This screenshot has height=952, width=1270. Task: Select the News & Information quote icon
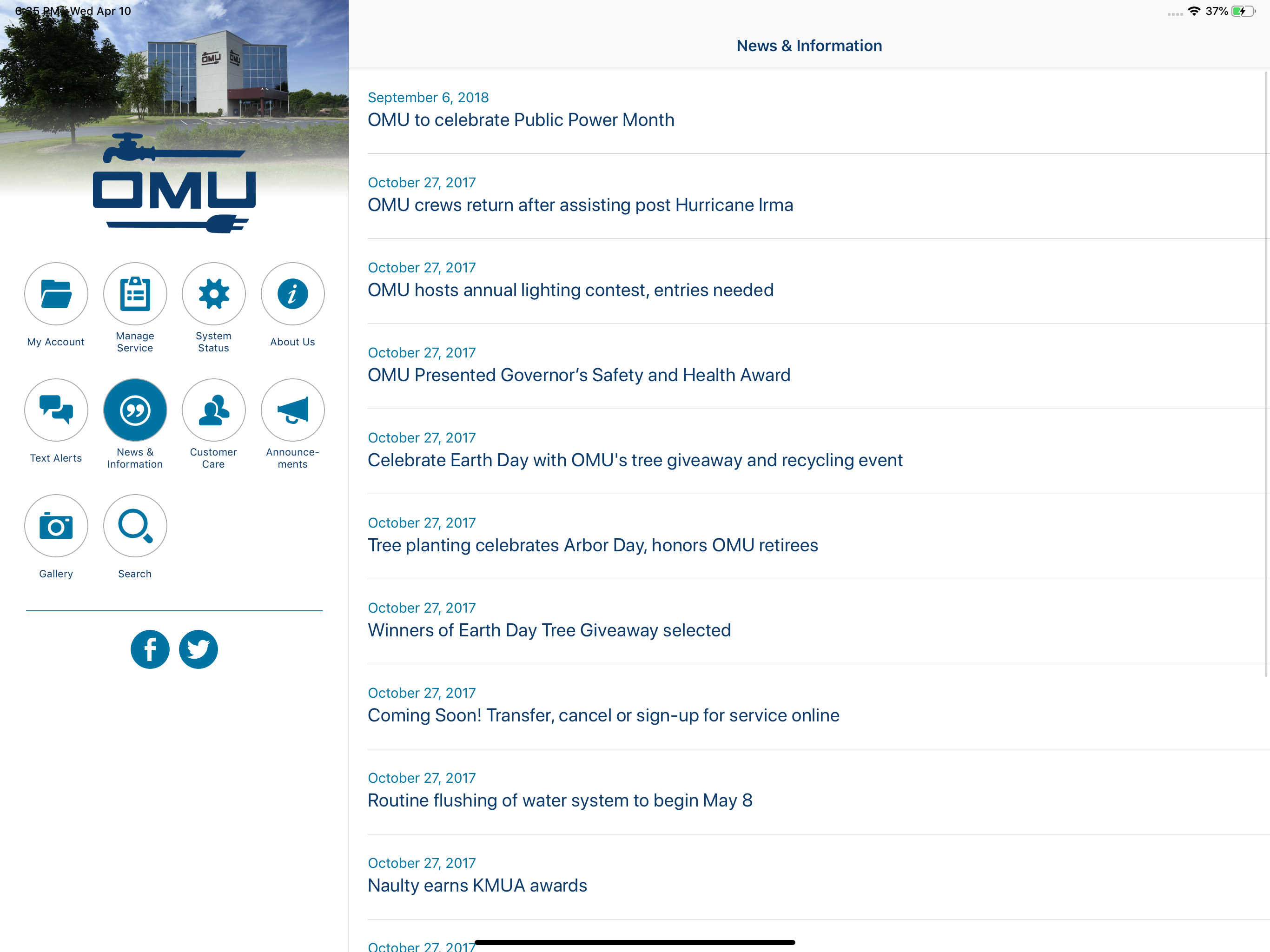click(x=135, y=410)
